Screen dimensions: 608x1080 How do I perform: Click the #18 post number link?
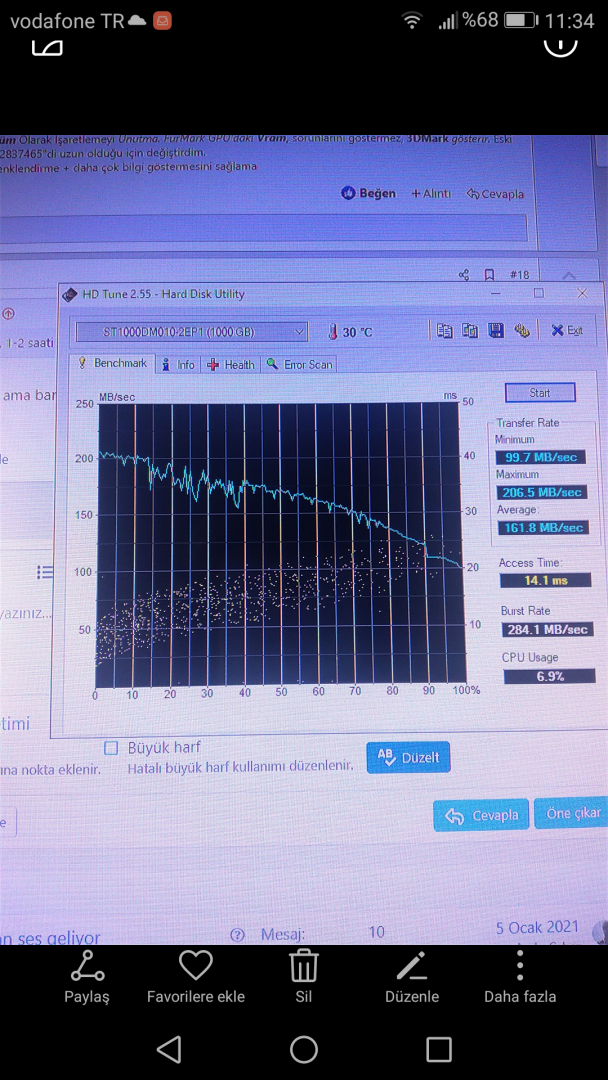[x=519, y=275]
